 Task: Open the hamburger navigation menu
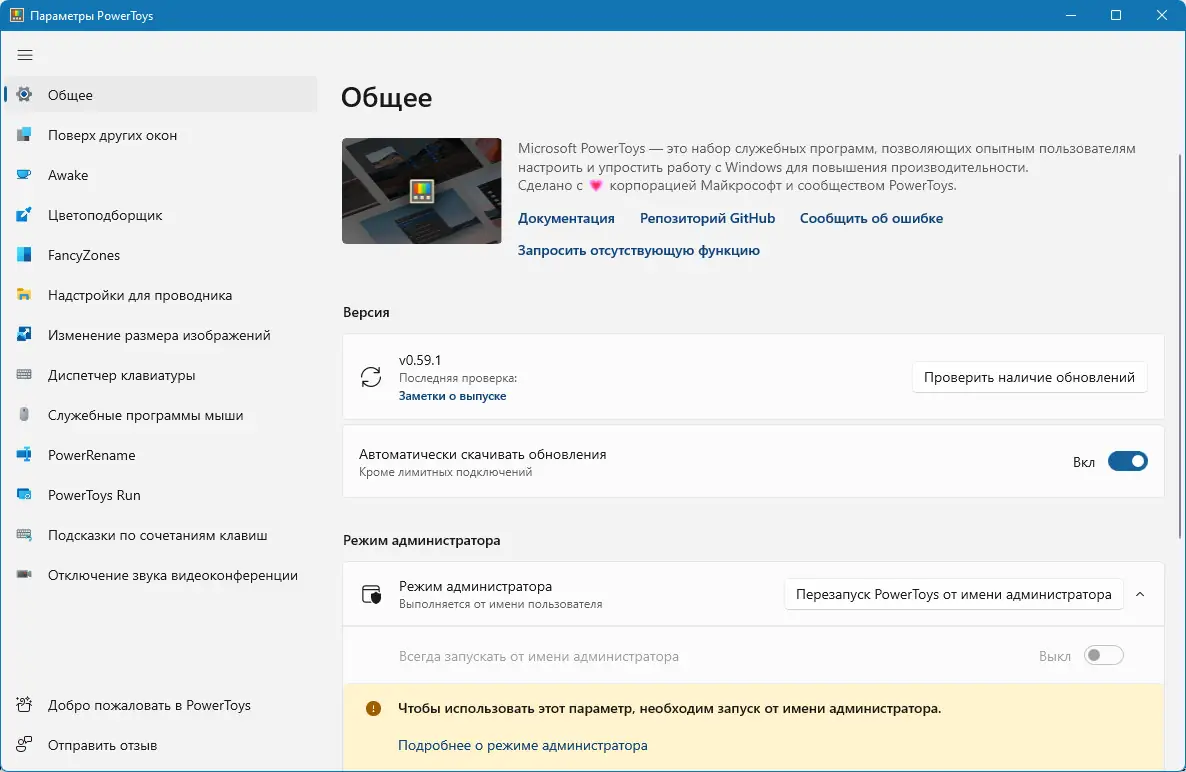pyautogui.click(x=25, y=55)
